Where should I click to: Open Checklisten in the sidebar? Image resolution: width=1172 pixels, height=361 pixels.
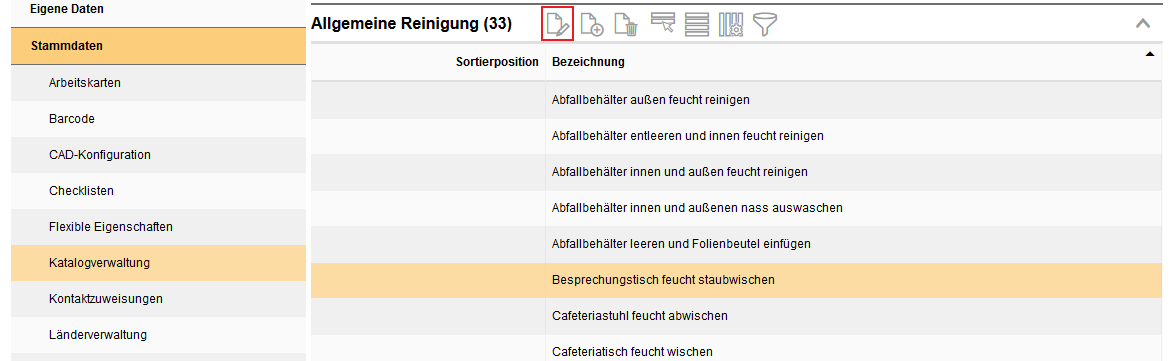pos(158,191)
